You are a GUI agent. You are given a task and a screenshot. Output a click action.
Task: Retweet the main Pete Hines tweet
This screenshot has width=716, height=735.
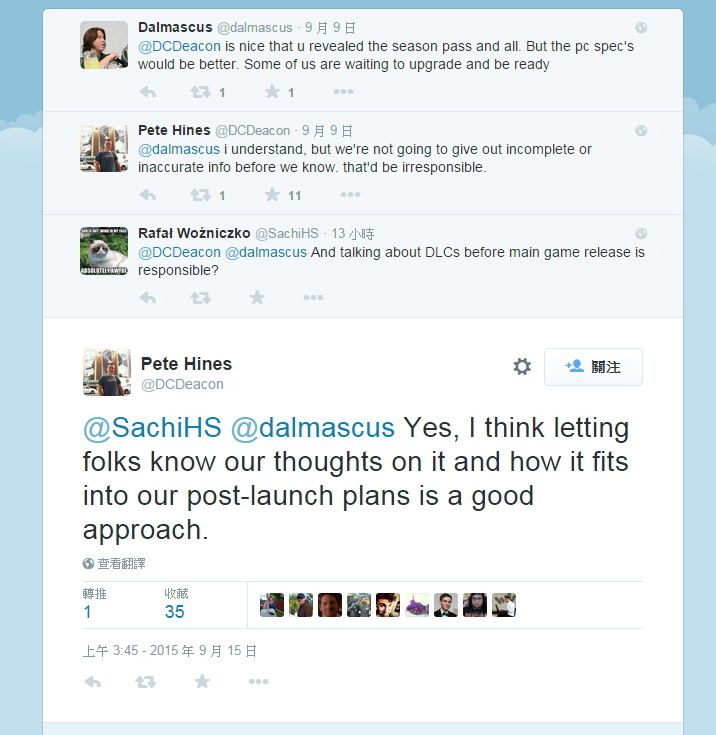[146, 682]
